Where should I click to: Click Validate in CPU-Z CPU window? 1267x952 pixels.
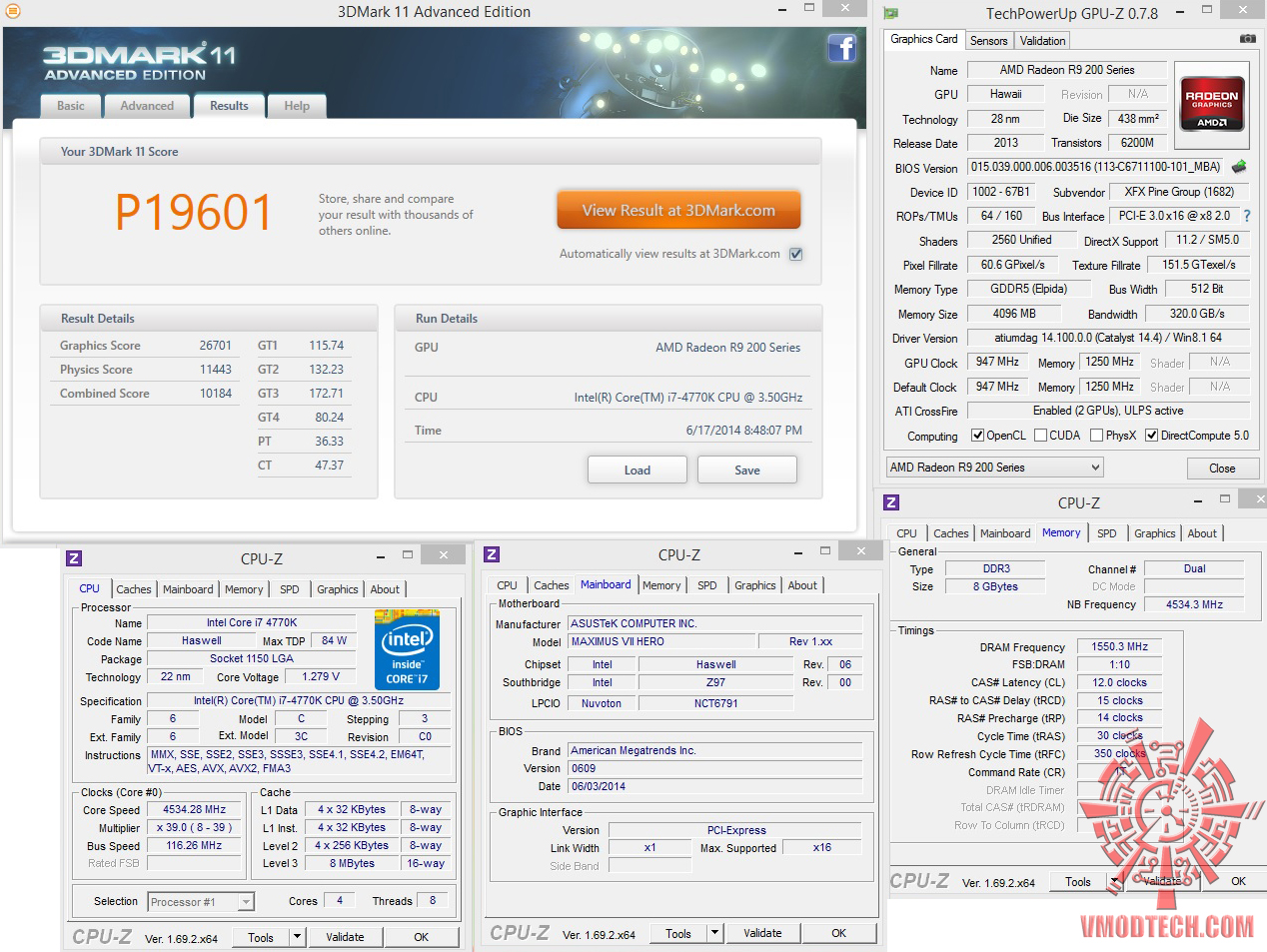[345, 937]
